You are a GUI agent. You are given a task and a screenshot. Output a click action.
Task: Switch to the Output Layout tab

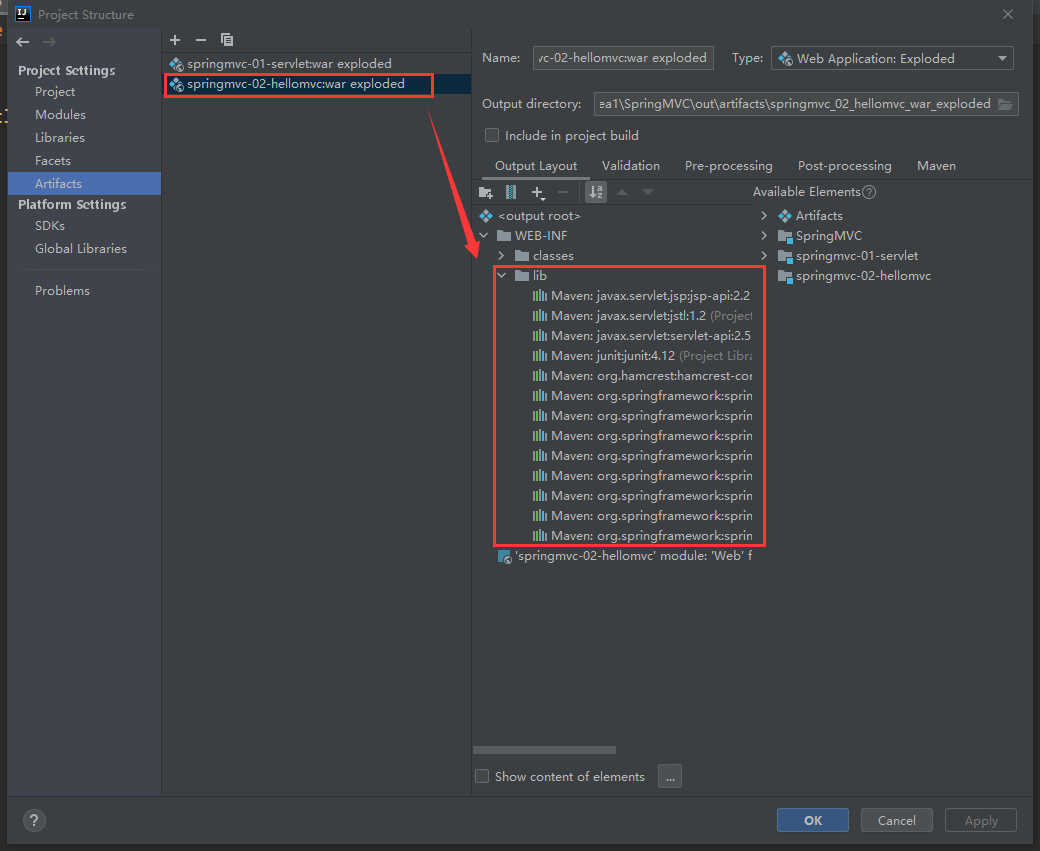tap(536, 166)
